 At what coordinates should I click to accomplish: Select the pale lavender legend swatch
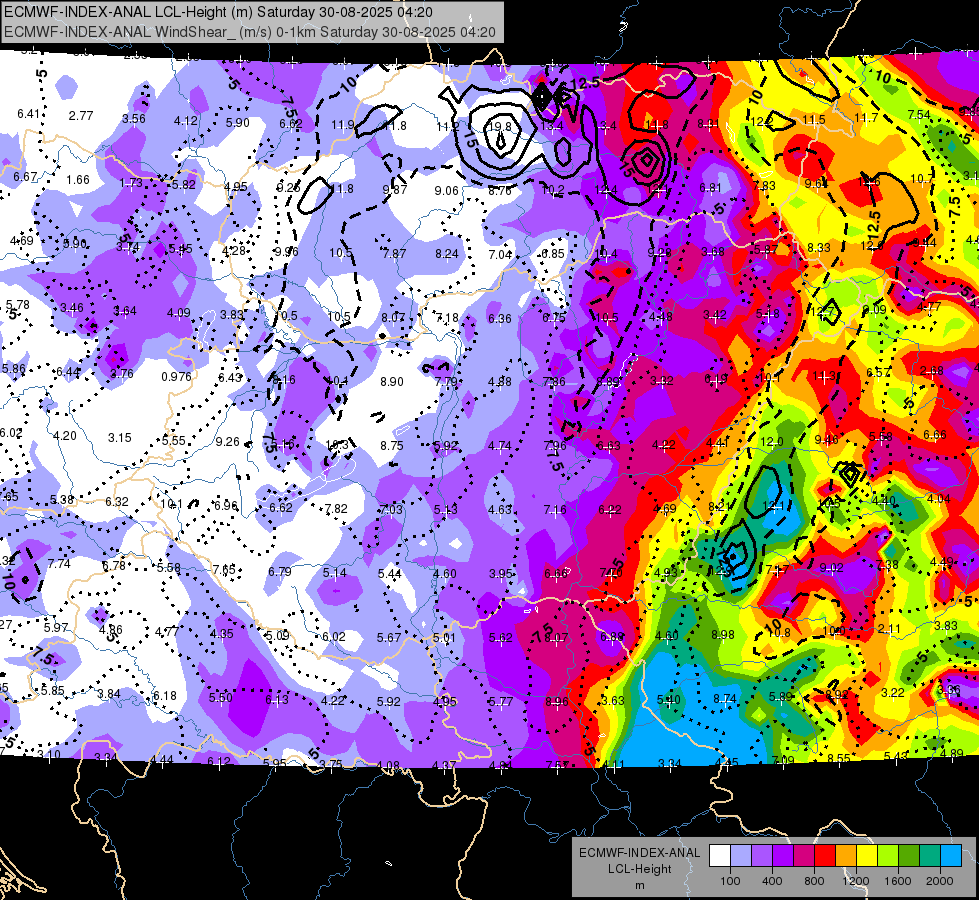pyautogui.click(x=740, y=856)
